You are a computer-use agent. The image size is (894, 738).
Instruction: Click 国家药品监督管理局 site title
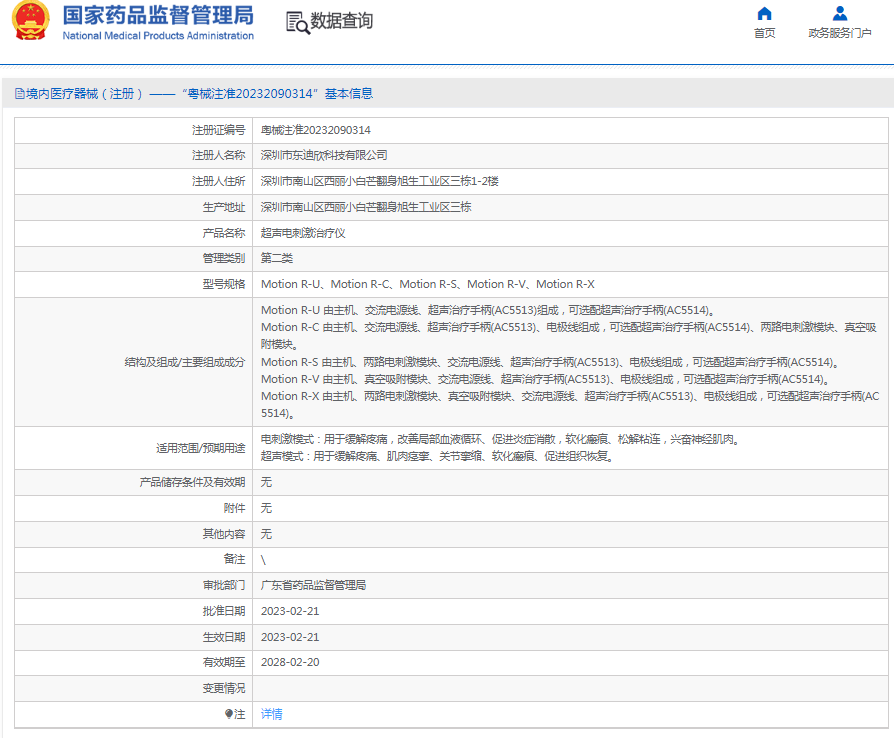[x=158, y=15]
